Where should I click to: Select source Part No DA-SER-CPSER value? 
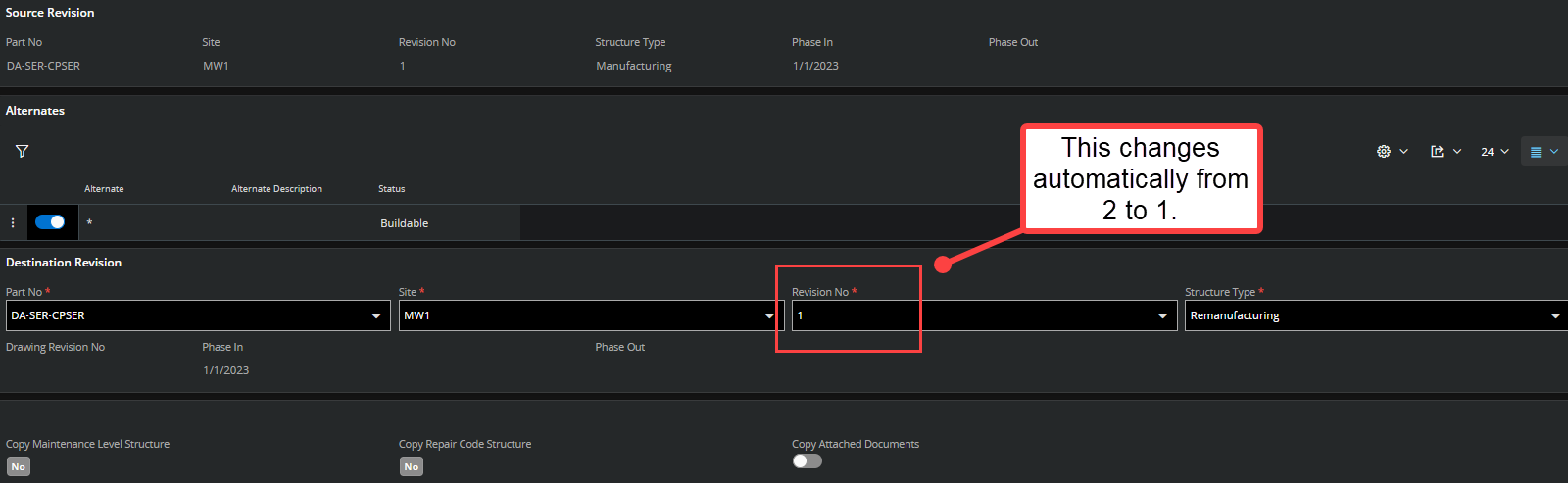[x=43, y=66]
